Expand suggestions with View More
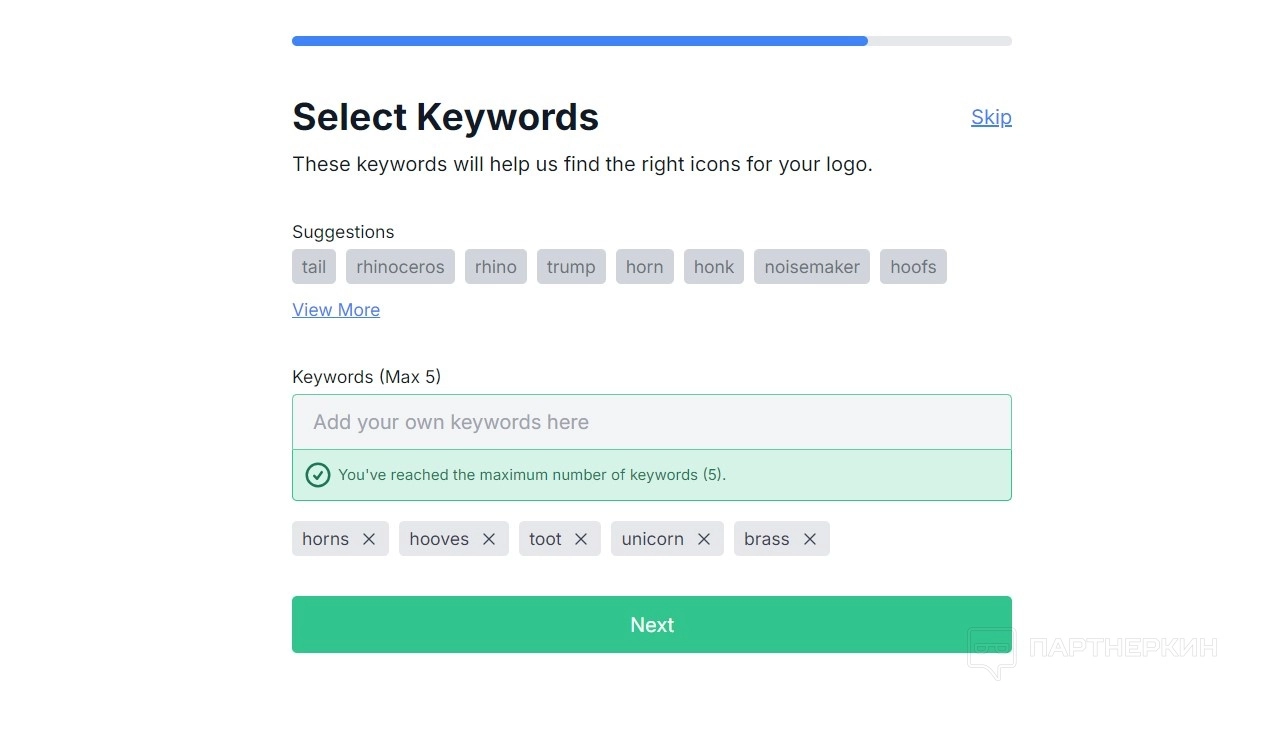 pos(336,310)
